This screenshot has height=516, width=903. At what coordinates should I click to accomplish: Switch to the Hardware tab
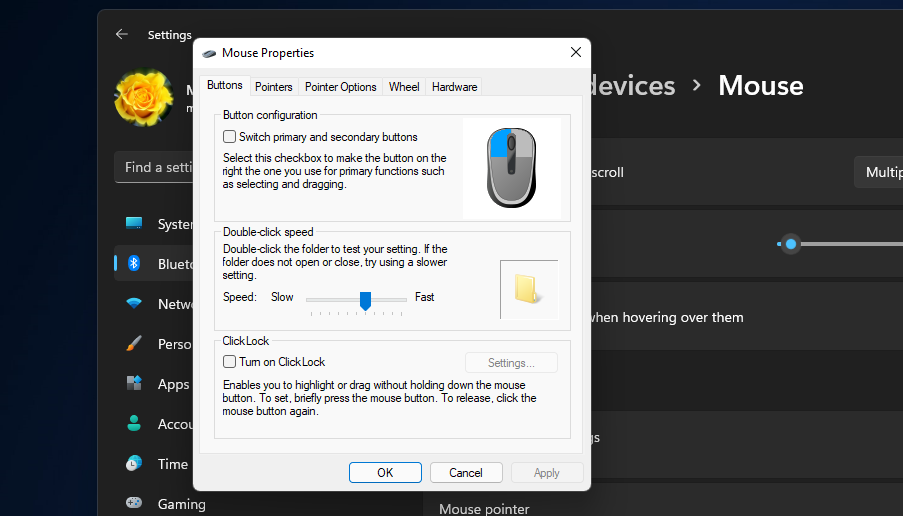pyautogui.click(x=454, y=87)
